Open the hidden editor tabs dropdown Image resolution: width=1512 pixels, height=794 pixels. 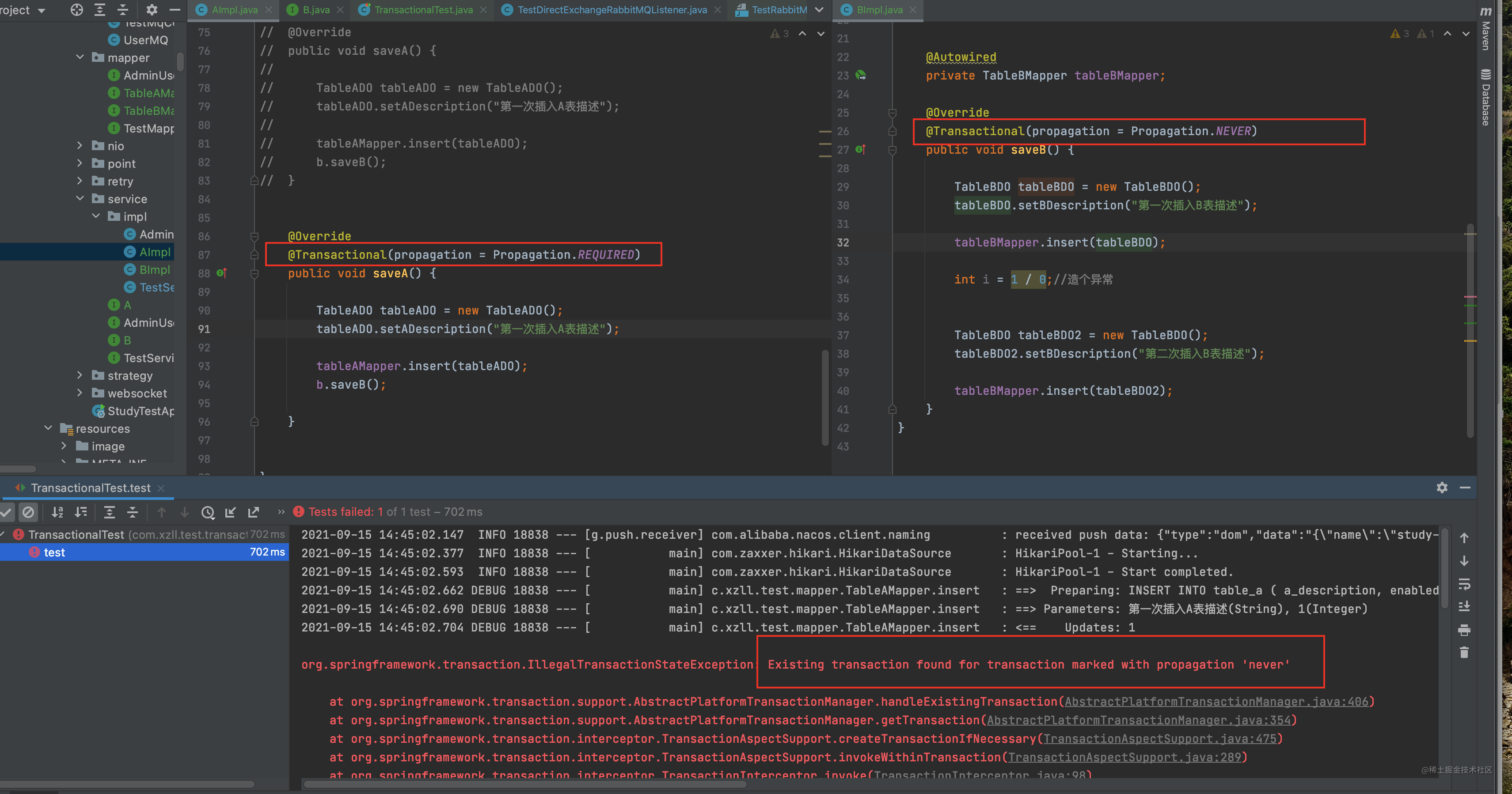tap(819, 10)
